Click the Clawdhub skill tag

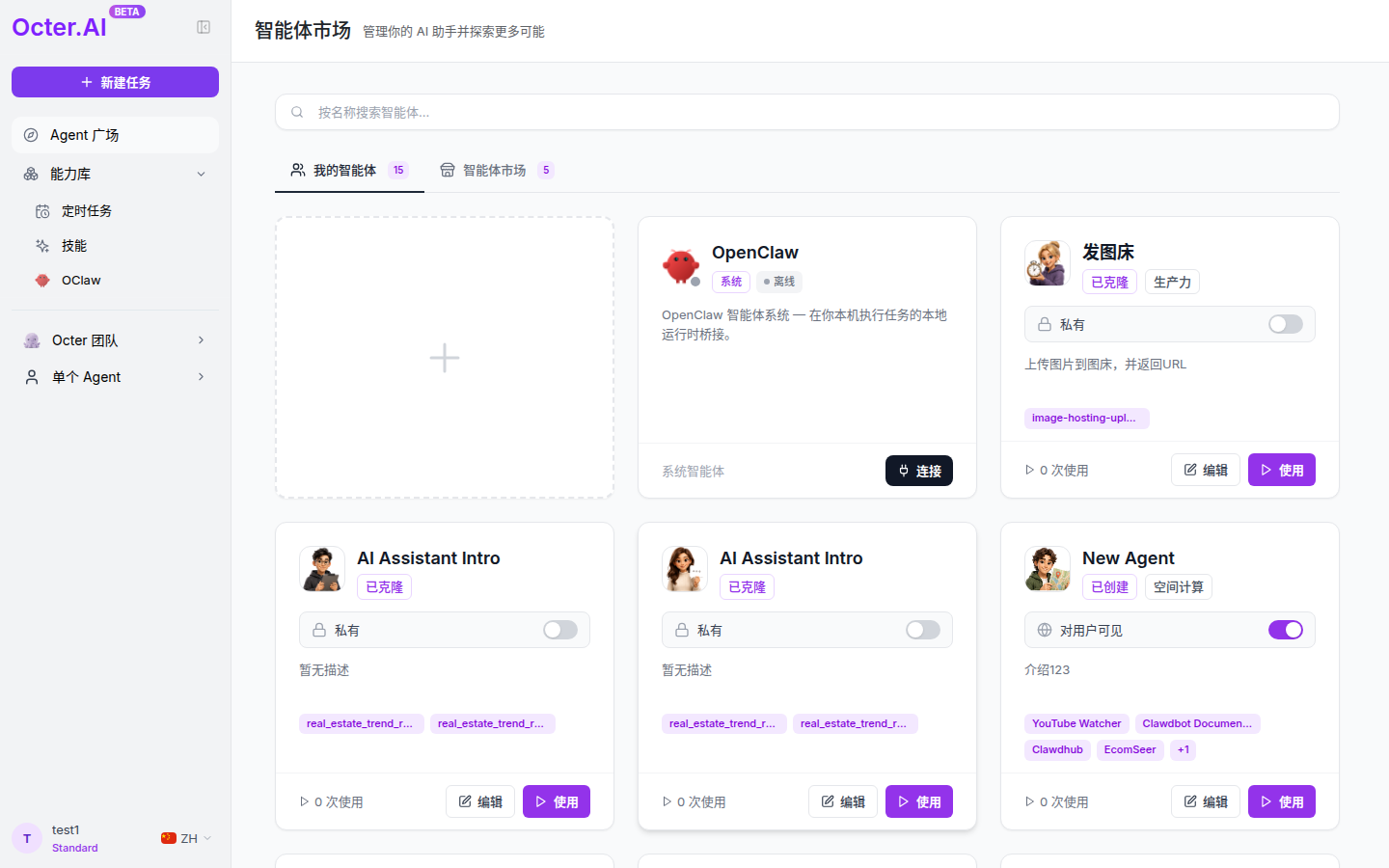(x=1057, y=749)
